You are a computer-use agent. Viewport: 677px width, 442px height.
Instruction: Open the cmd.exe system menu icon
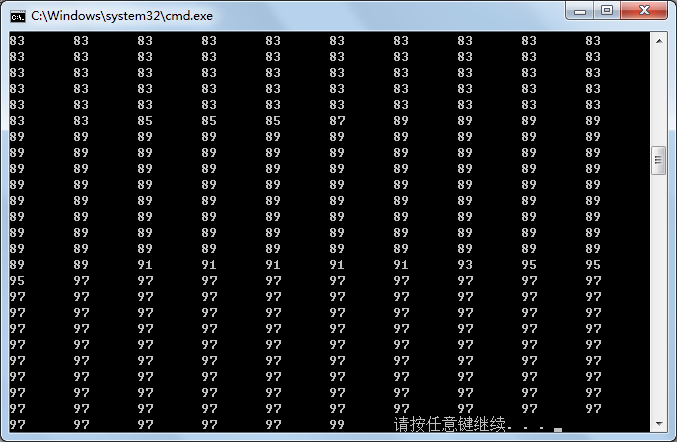(x=18, y=16)
